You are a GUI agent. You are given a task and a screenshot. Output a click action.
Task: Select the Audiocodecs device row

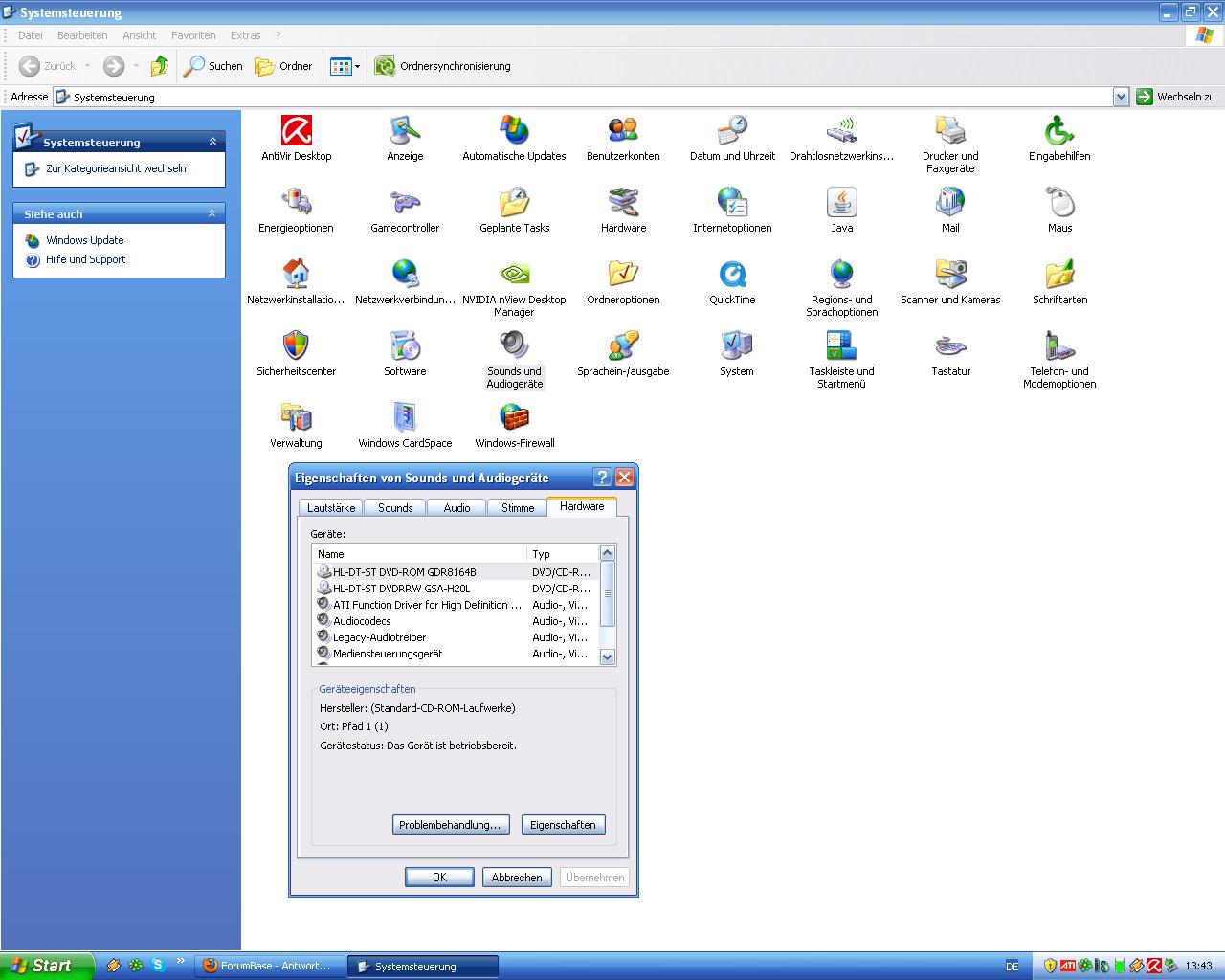tap(456, 621)
